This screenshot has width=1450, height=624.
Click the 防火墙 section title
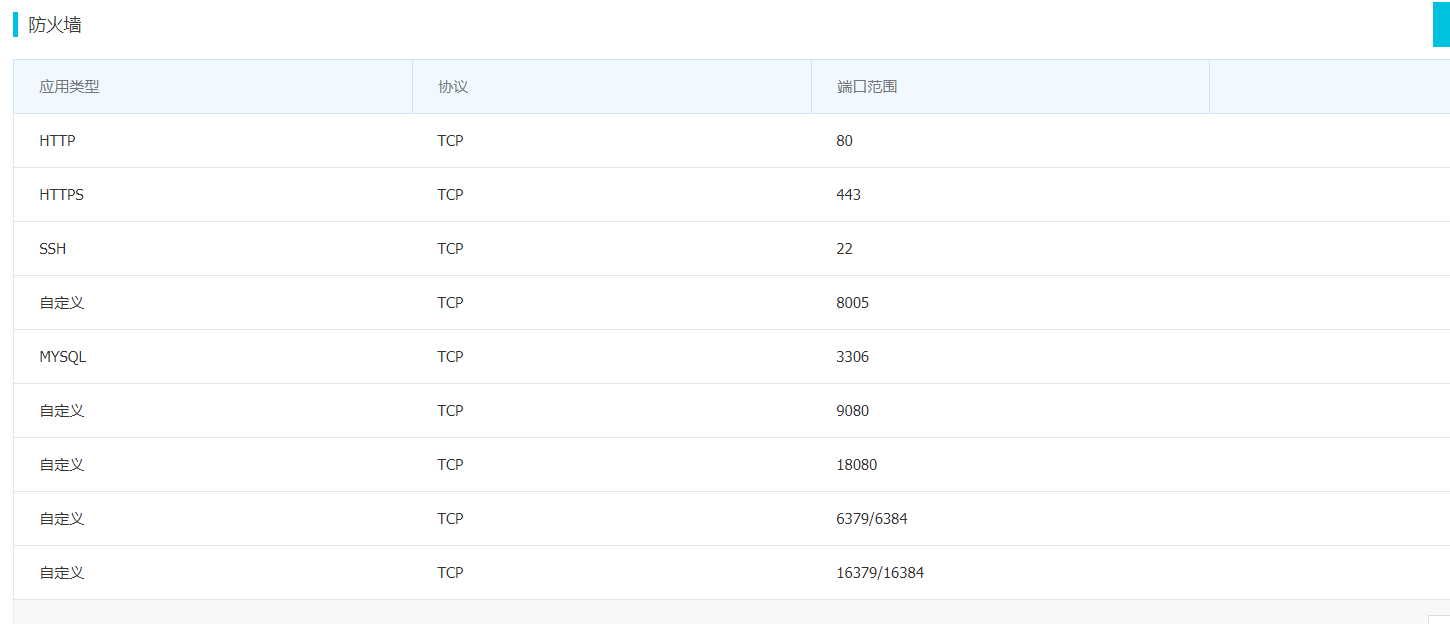point(55,25)
